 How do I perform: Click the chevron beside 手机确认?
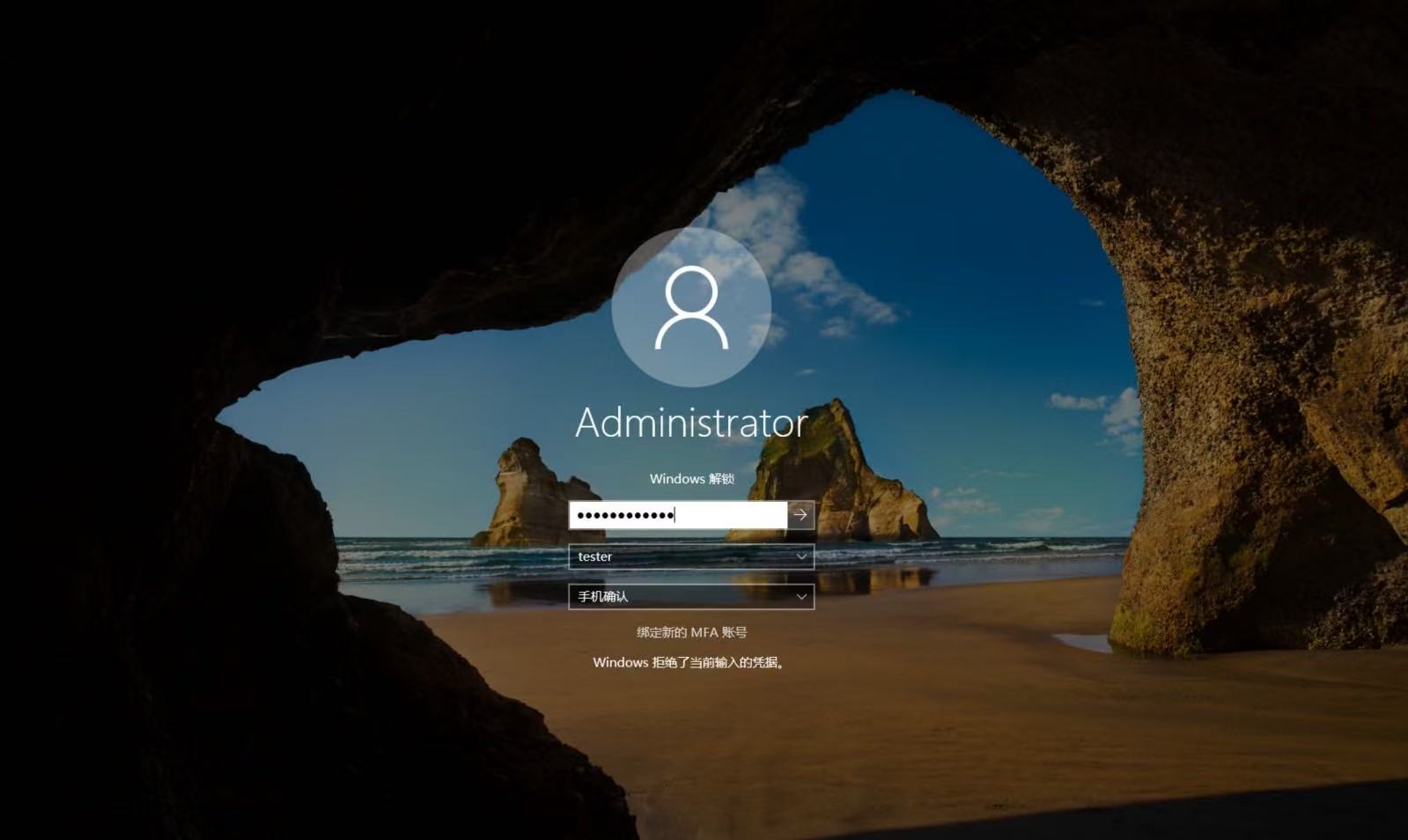(801, 597)
